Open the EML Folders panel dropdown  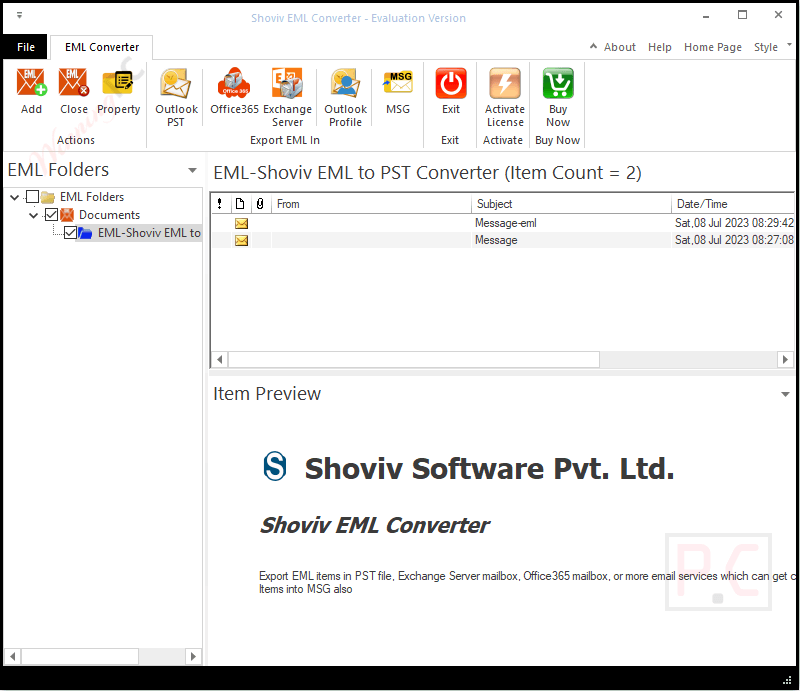(x=192, y=170)
